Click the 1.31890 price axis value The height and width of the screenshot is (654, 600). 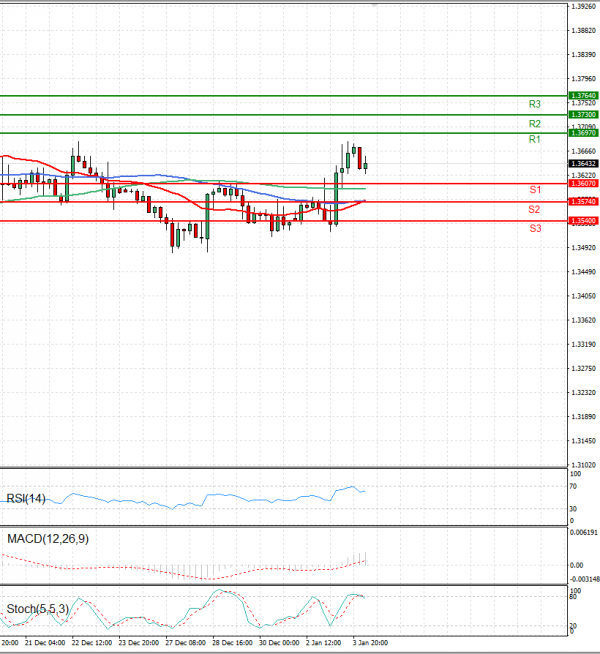point(583,417)
